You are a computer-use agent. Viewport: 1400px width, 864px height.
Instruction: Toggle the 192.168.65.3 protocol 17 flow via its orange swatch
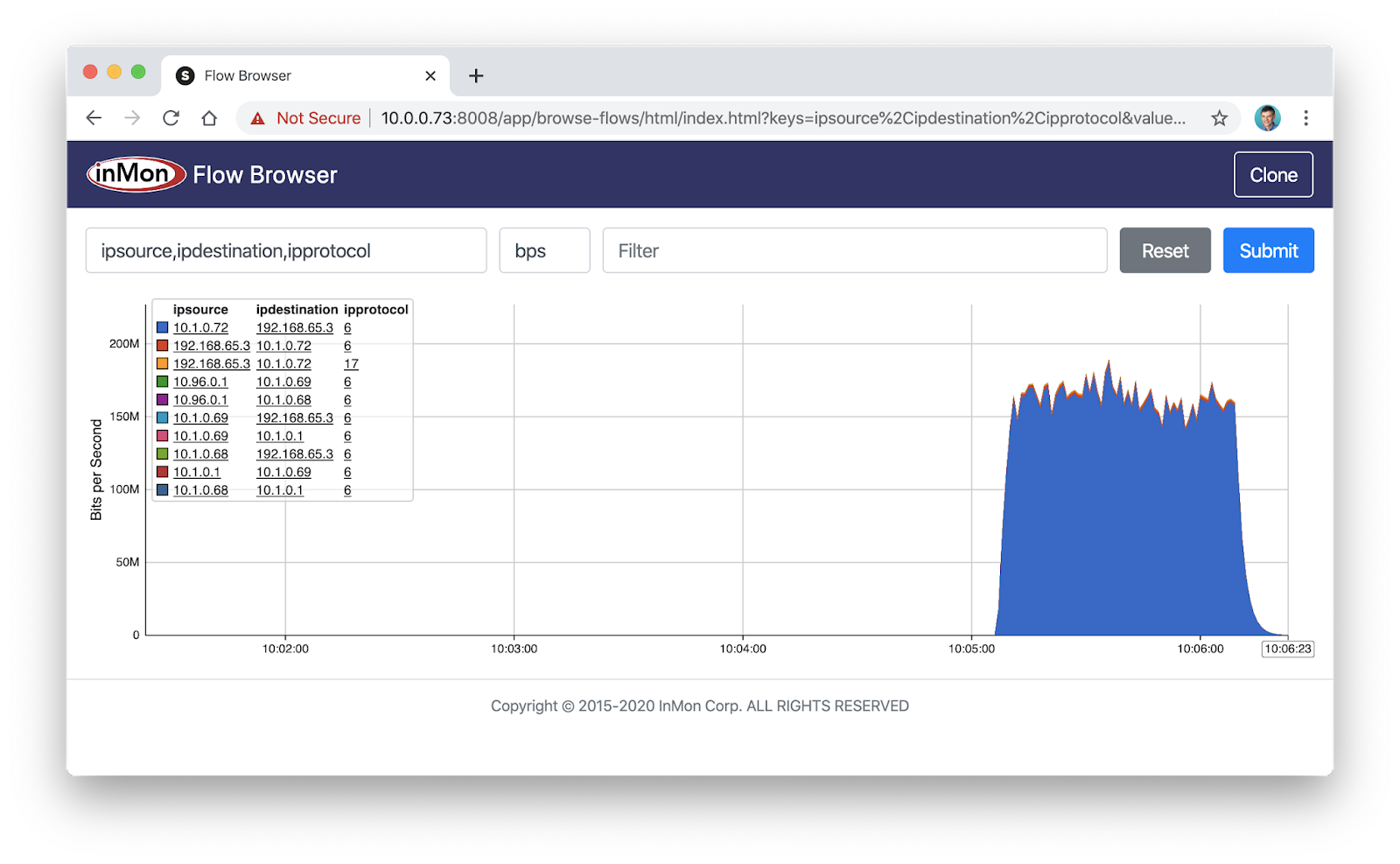pyautogui.click(x=160, y=363)
